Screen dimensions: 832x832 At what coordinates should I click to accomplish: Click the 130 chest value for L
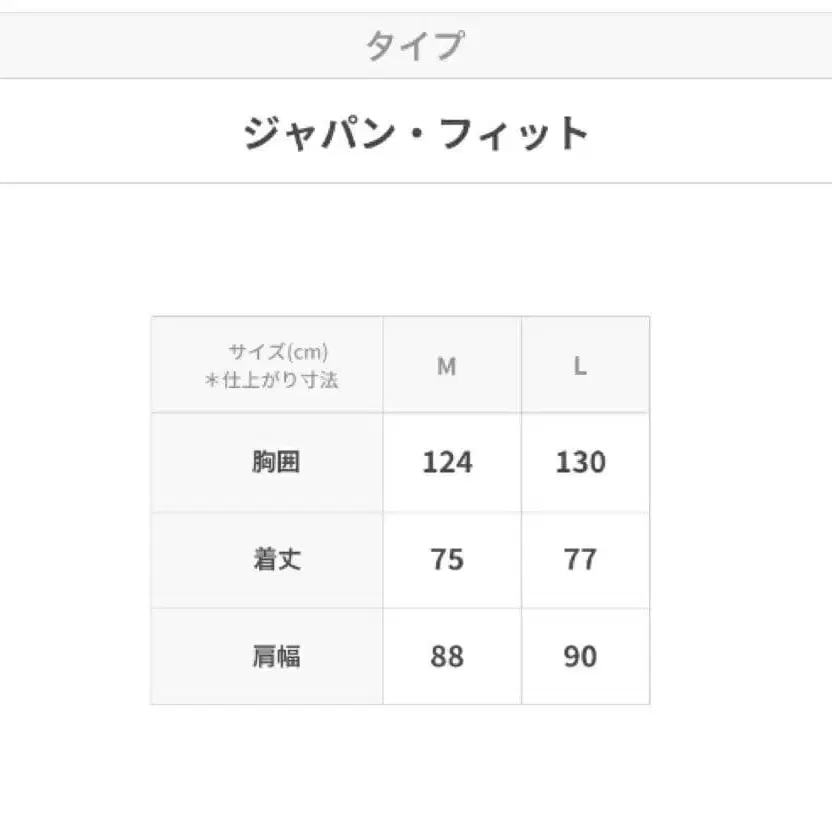click(x=580, y=462)
